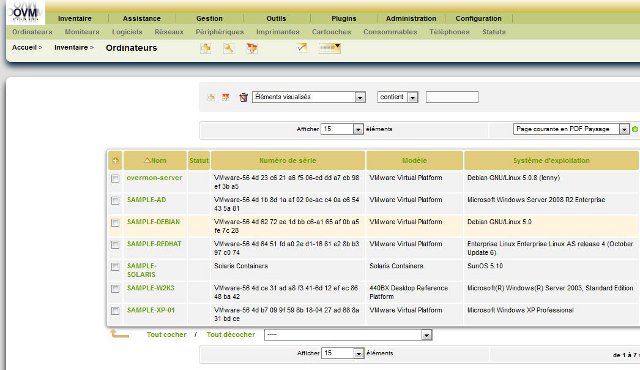The width and height of the screenshot is (640, 370).
Task: Go to Réseaux submenu
Action: (x=169, y=32)
